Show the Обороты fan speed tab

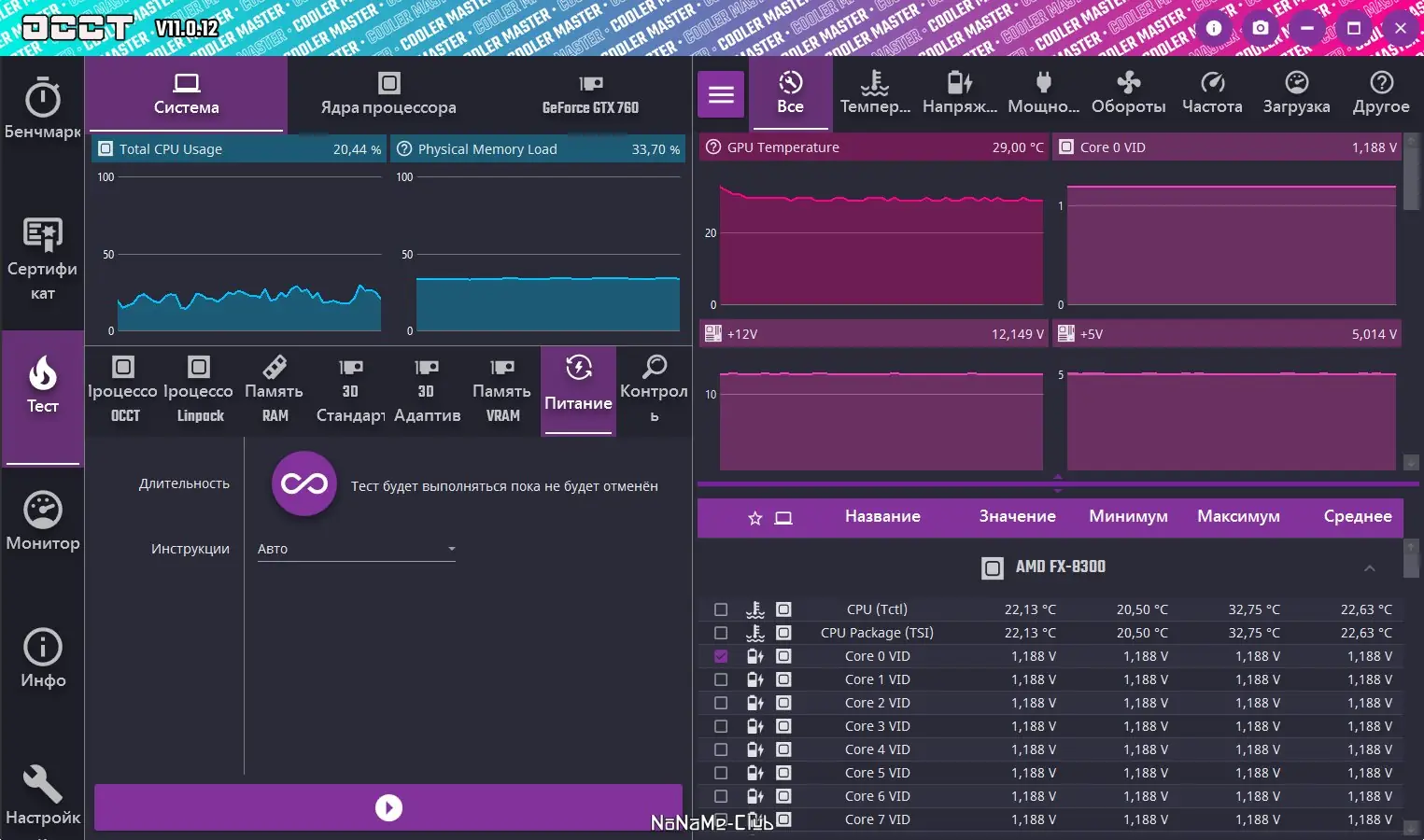pos(1128,93)
